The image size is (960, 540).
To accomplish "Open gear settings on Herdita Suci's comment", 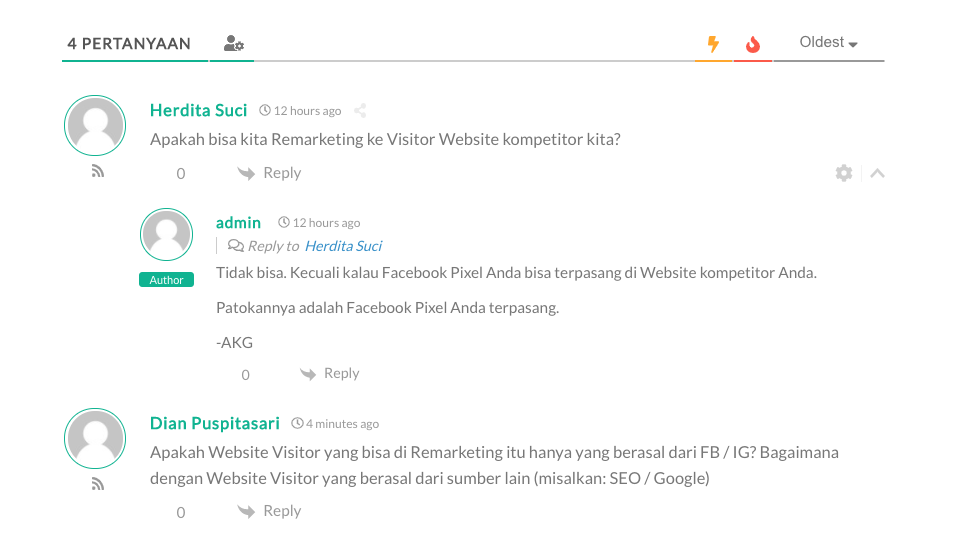I will [x=844, y=173].
